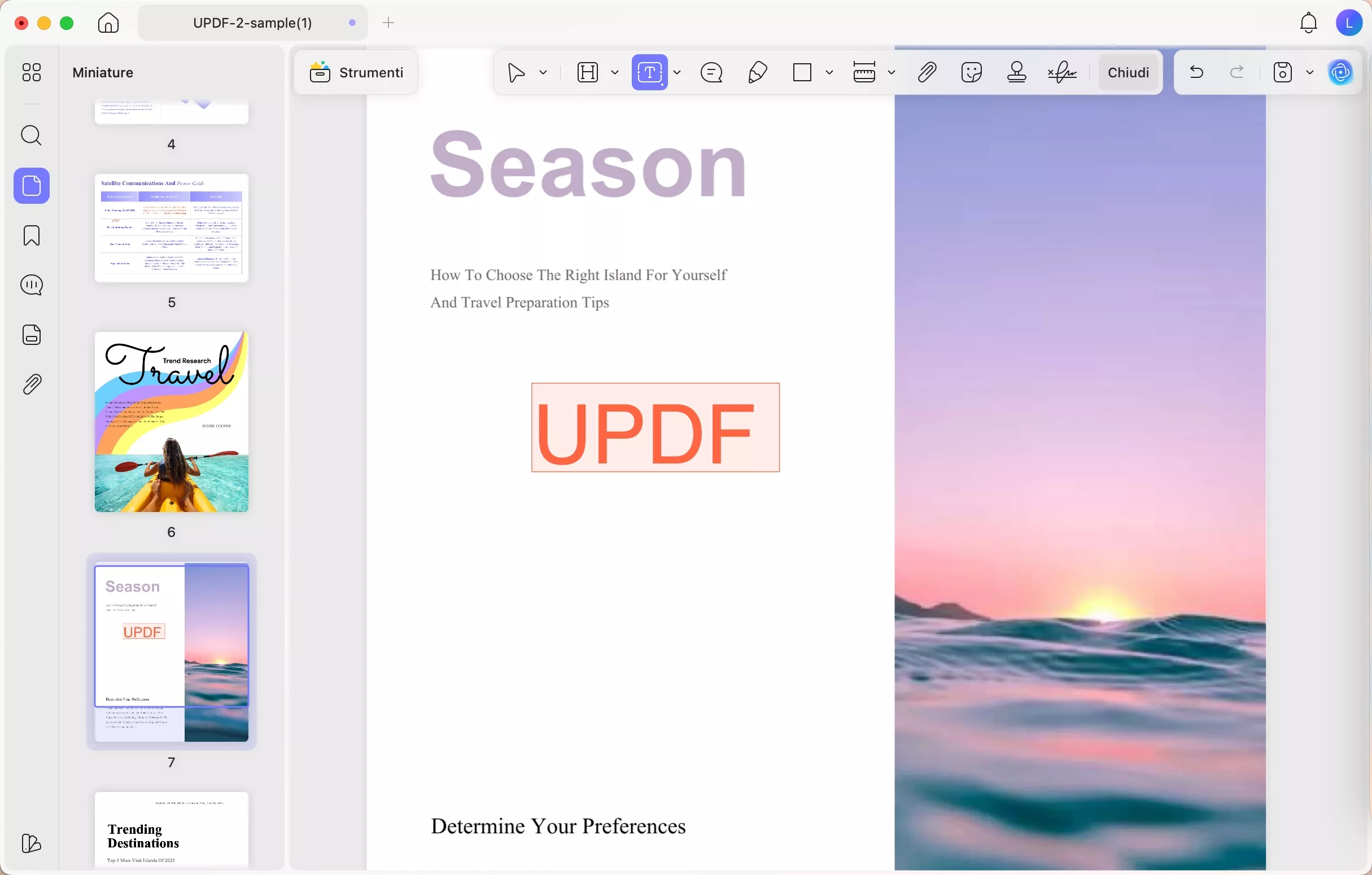Launch the UPDF AI assistant
1372x875 pixels.
1340,72
